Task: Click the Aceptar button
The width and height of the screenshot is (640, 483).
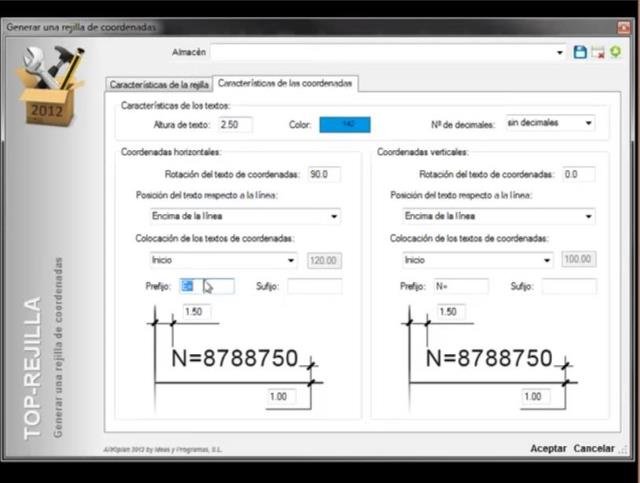Action: point(548,448)
